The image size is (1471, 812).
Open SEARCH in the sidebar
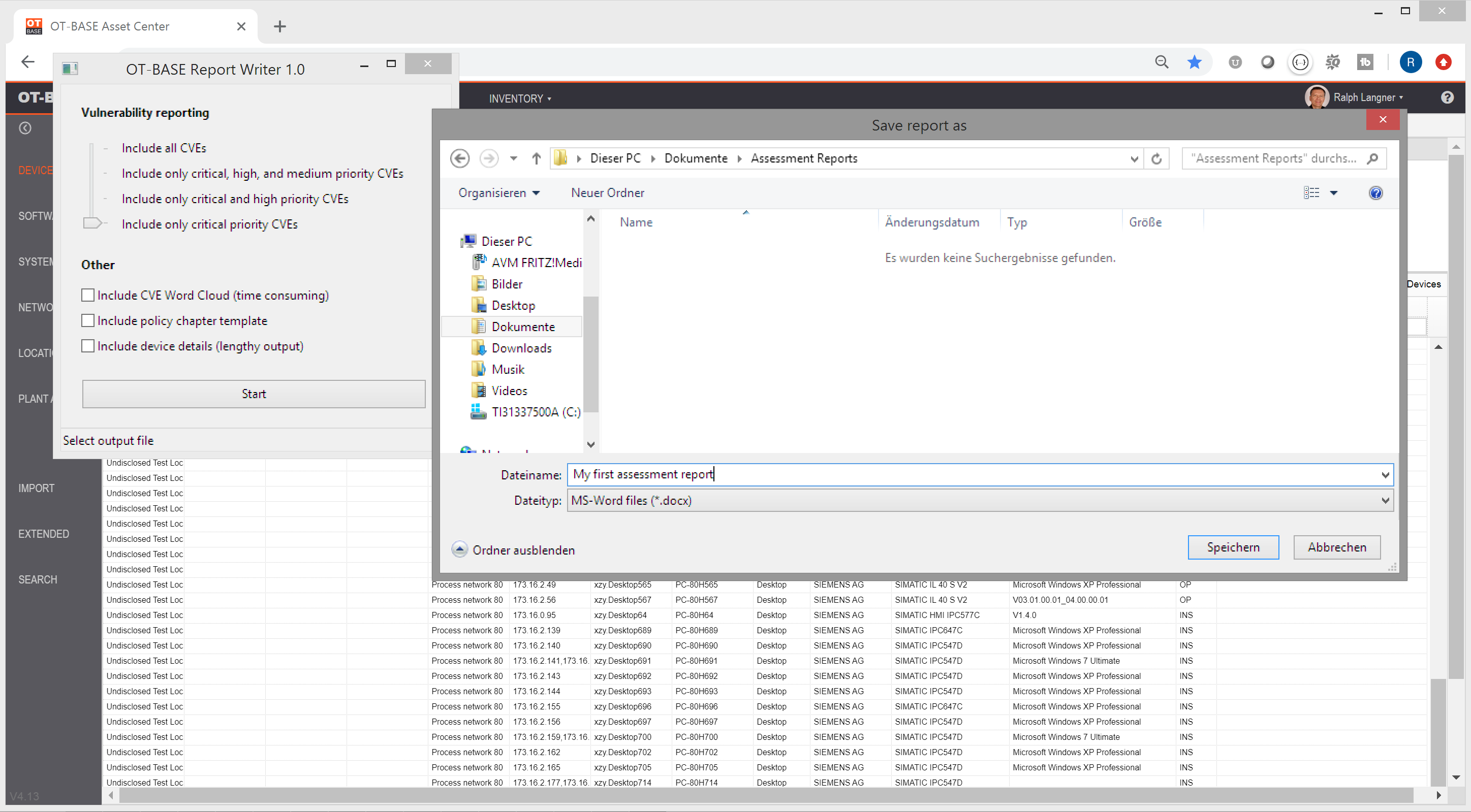tap(37, 579)
